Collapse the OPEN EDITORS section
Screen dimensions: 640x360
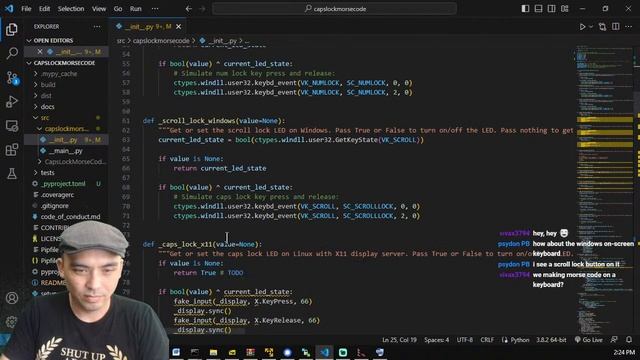53,40
